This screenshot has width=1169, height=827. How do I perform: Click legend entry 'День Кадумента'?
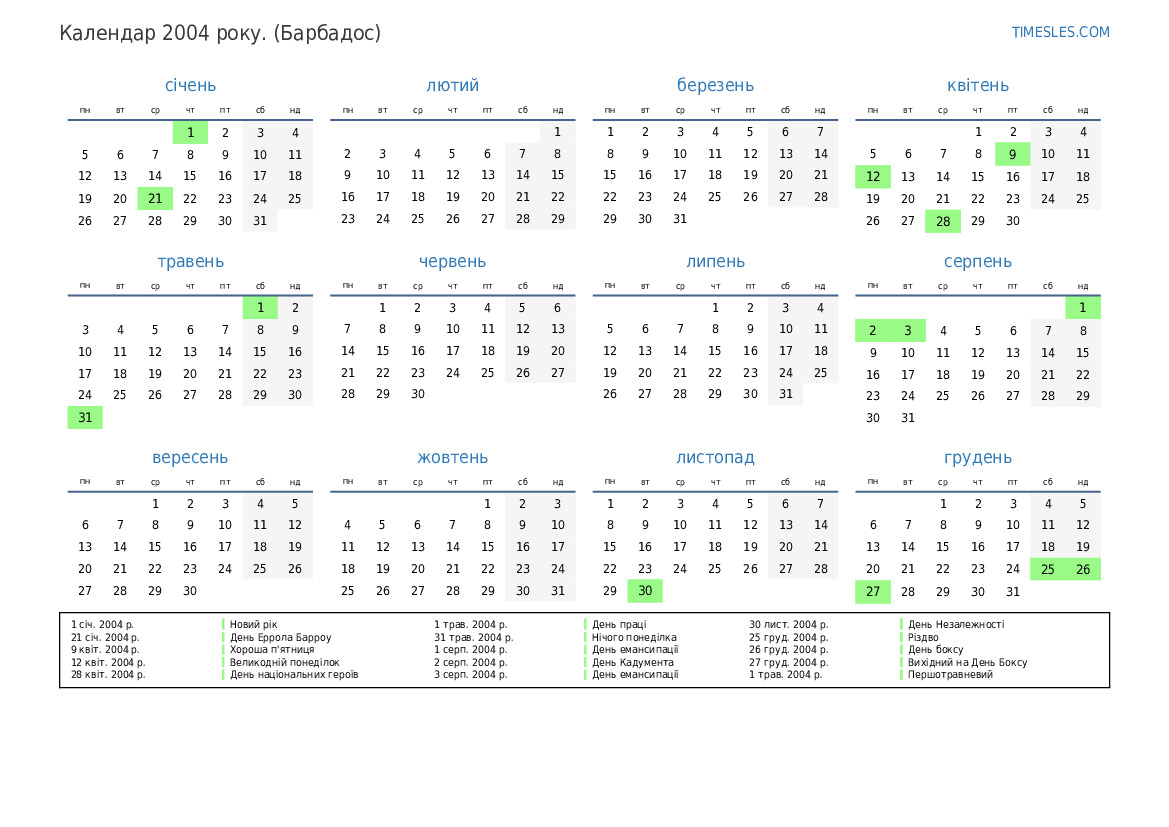[632, 662]
